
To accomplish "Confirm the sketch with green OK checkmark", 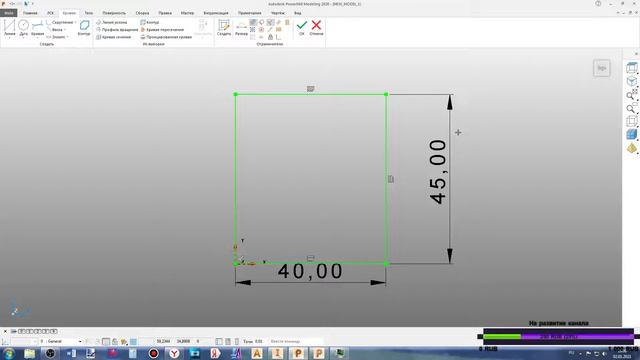I will point(302,28).
